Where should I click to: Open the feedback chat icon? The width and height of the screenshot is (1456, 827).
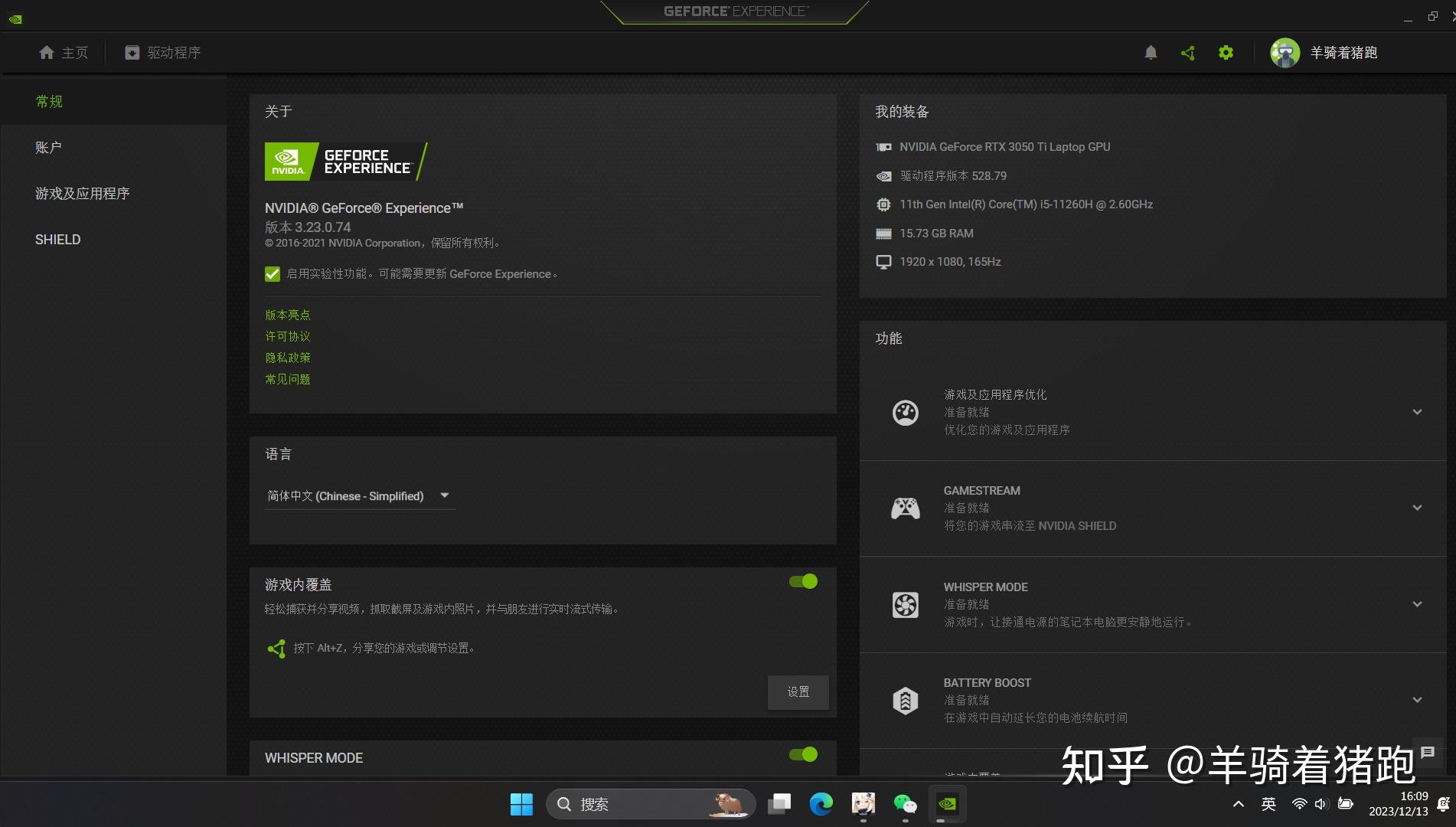coord(1428,753)
